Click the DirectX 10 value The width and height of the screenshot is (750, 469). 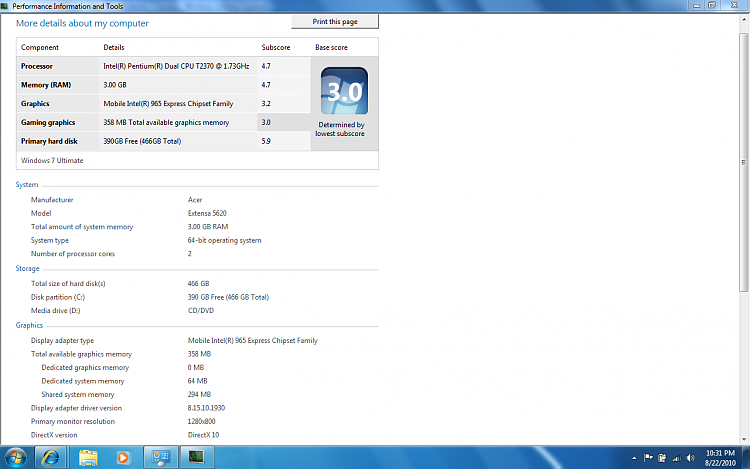(203, 435)
